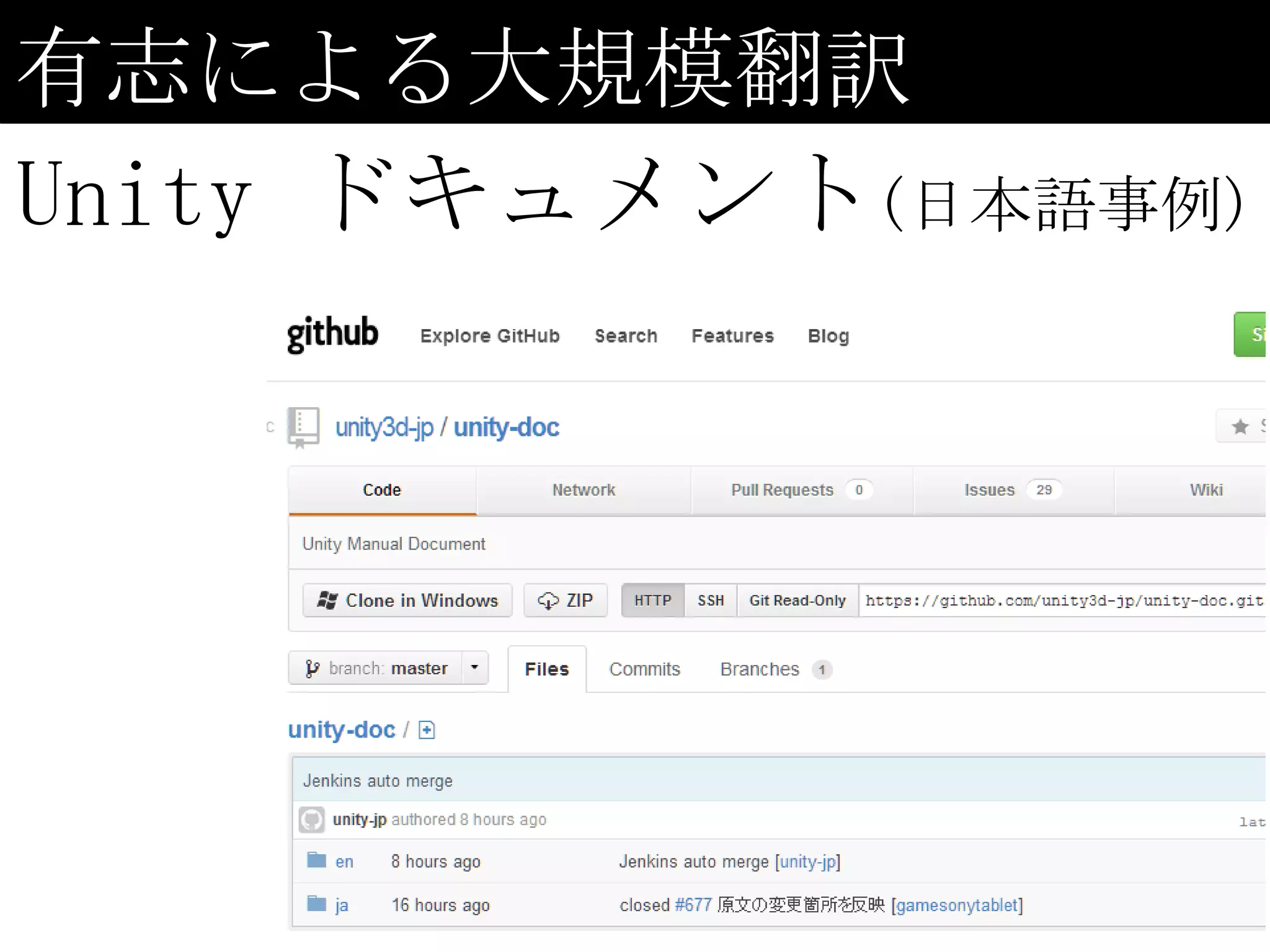The height and width of the screenshot is (952, 1270).
Task: Click Unity Manual Document description
Action: (394, 544)
